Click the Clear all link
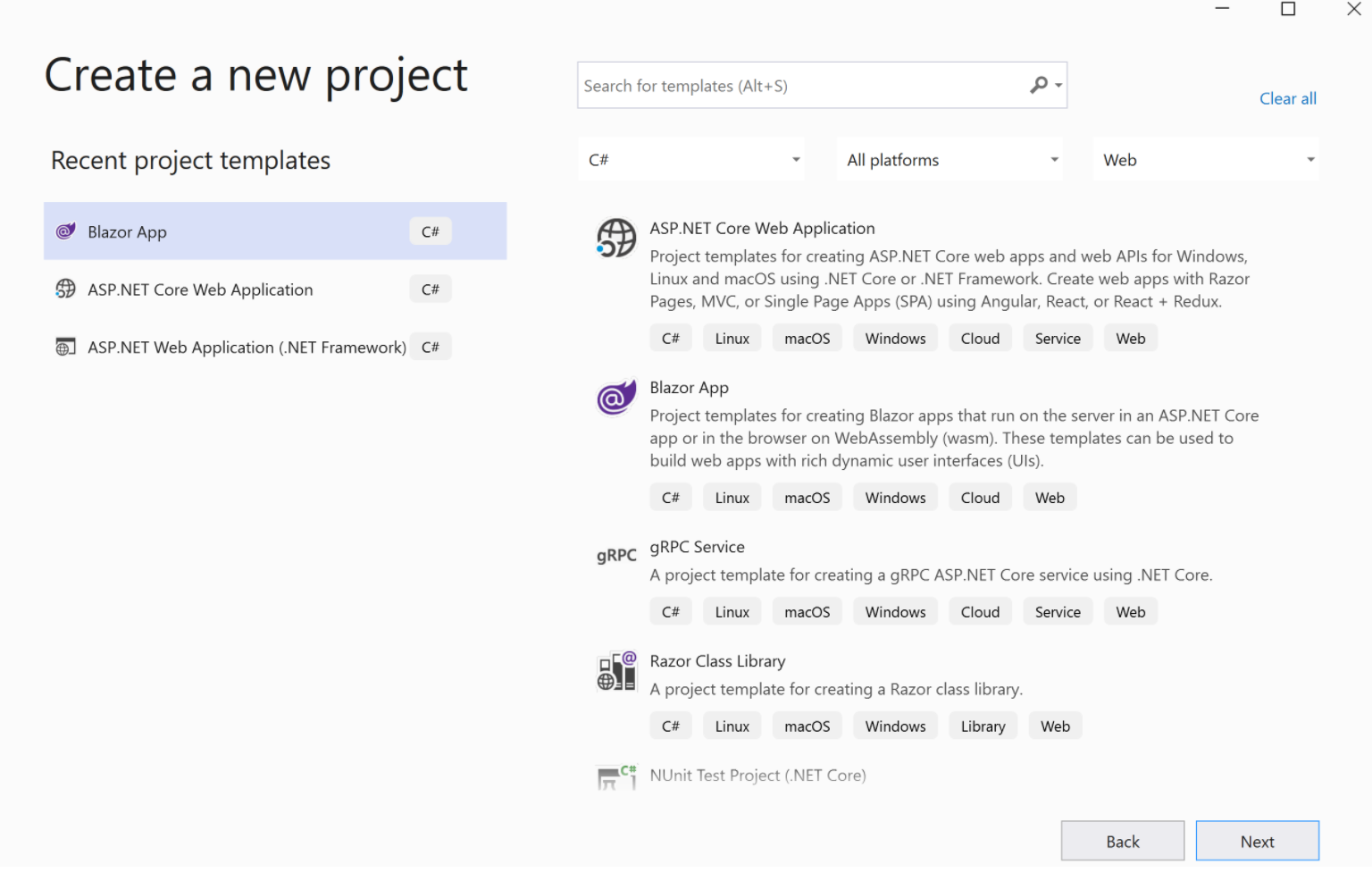 coord(1288,98)
